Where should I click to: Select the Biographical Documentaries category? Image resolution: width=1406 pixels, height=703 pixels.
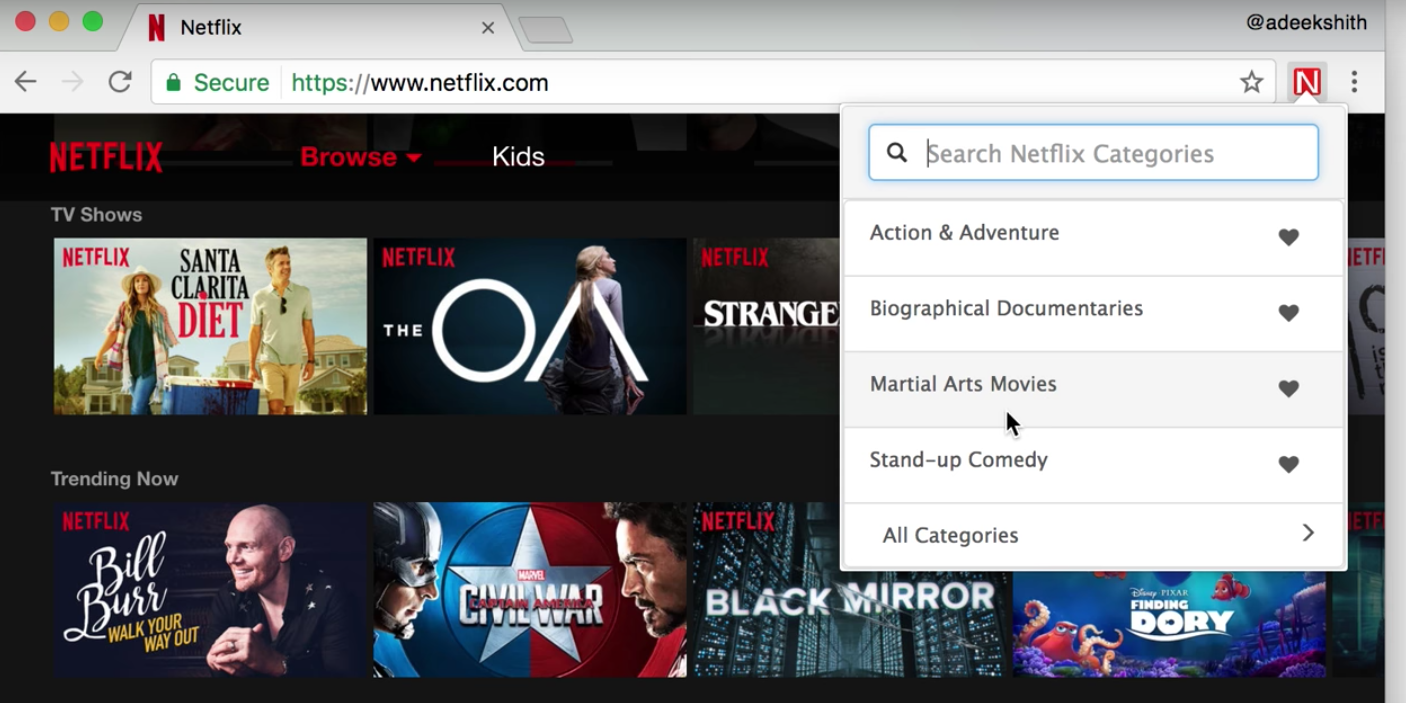(1094, 314)
